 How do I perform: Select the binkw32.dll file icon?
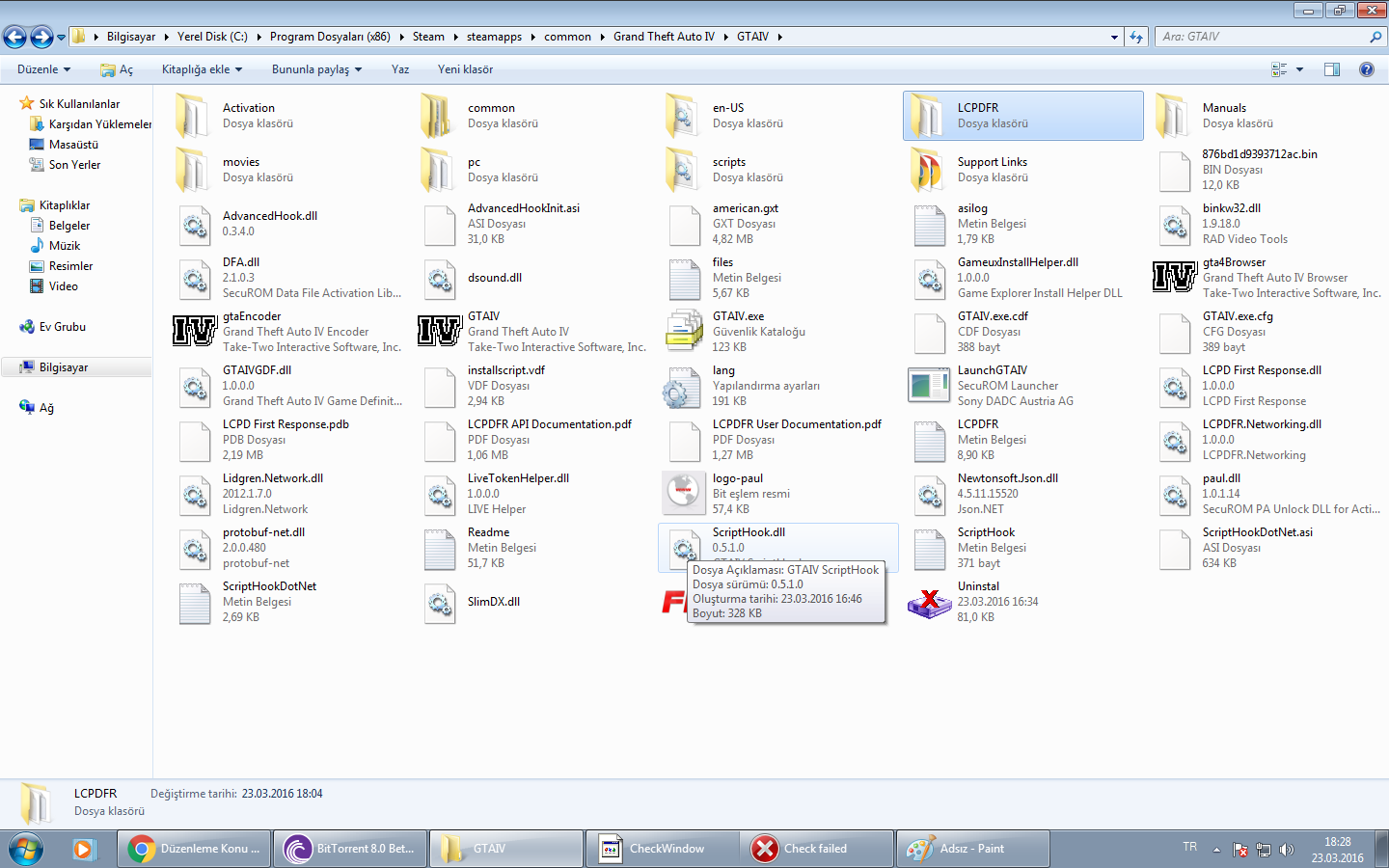click(x=1175, y=224)
